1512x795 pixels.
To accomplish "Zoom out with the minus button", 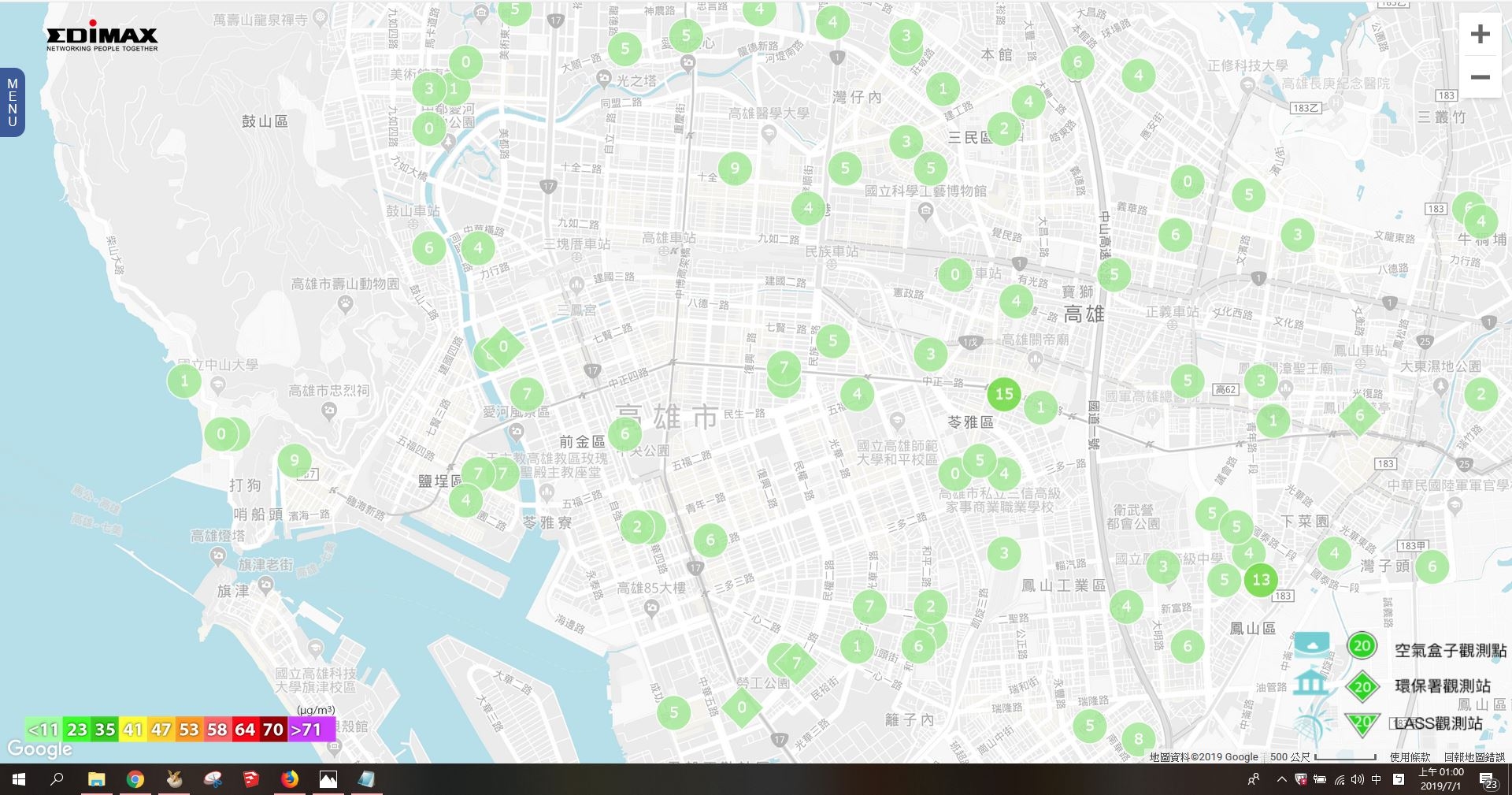I will coord(1480,77).
